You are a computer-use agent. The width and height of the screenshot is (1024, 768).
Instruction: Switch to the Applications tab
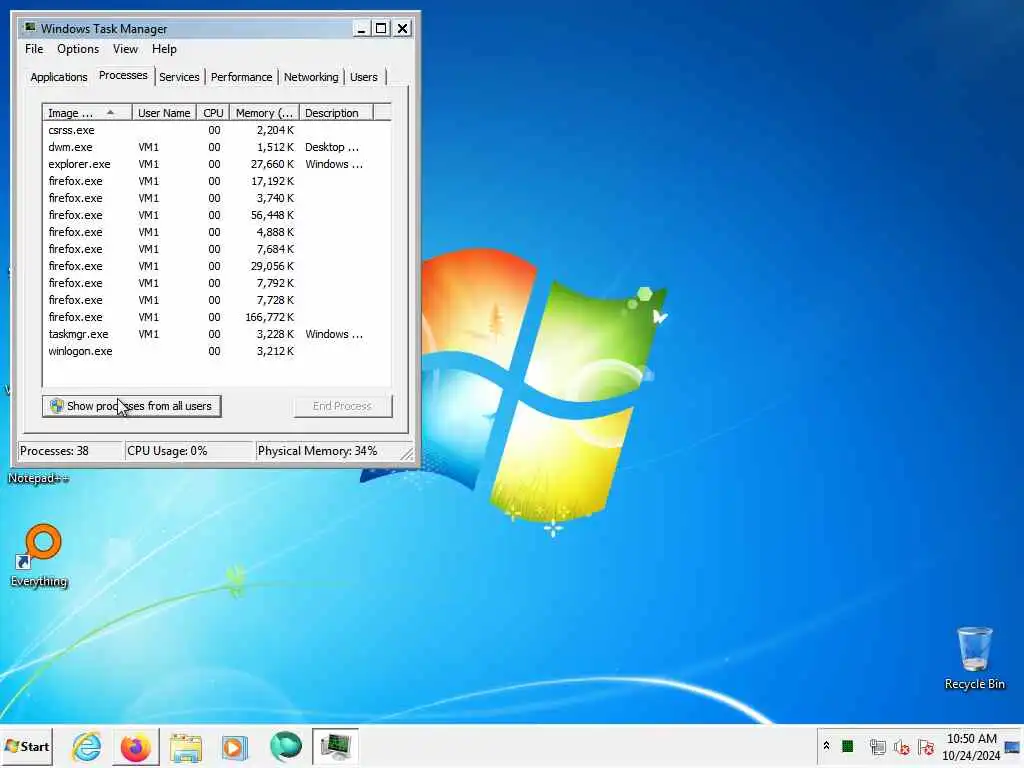click(x=59, y=77)
